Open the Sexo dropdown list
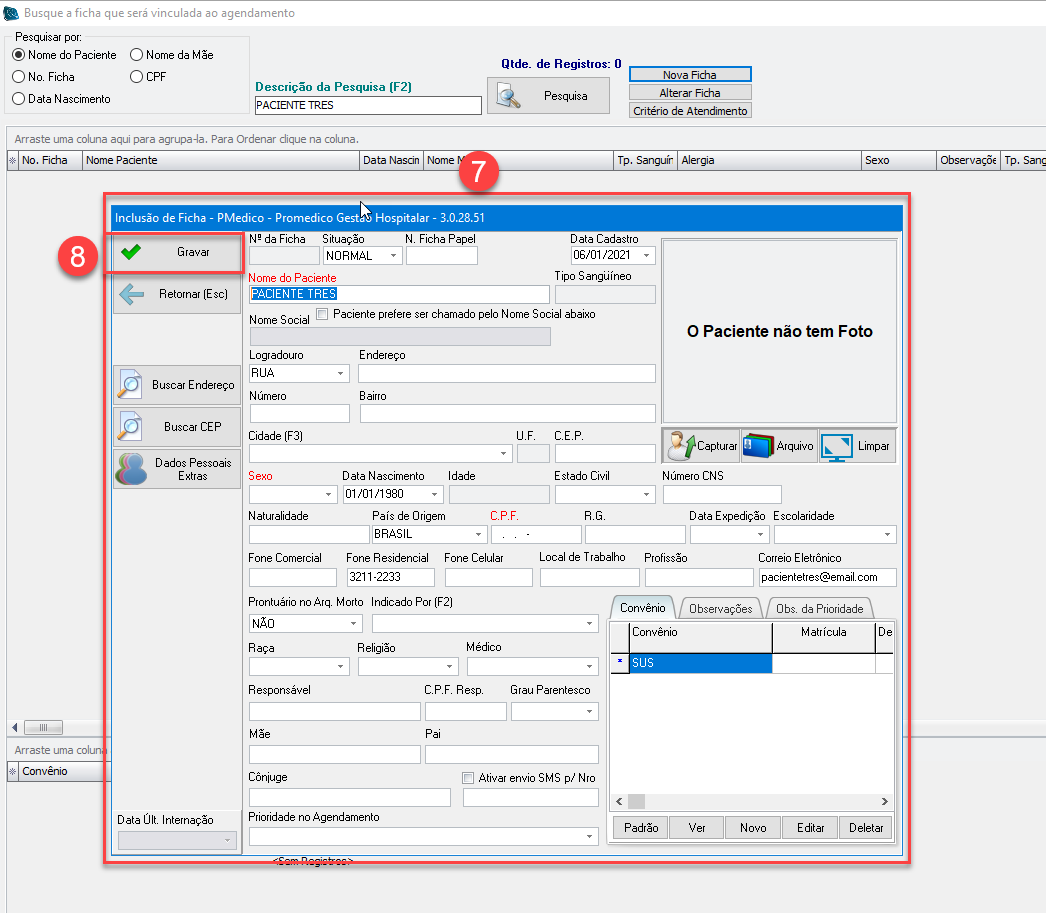Viewport: 1046px width, 913px height. pos(330,495)
